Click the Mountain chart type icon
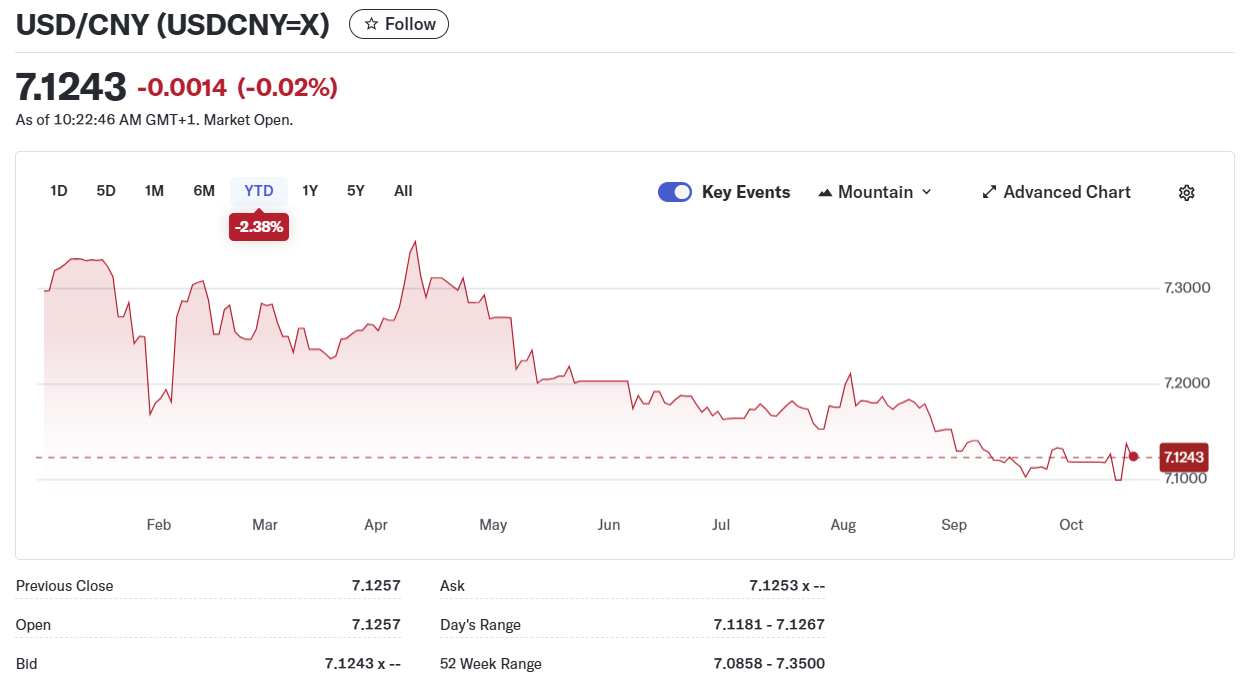 825,192
